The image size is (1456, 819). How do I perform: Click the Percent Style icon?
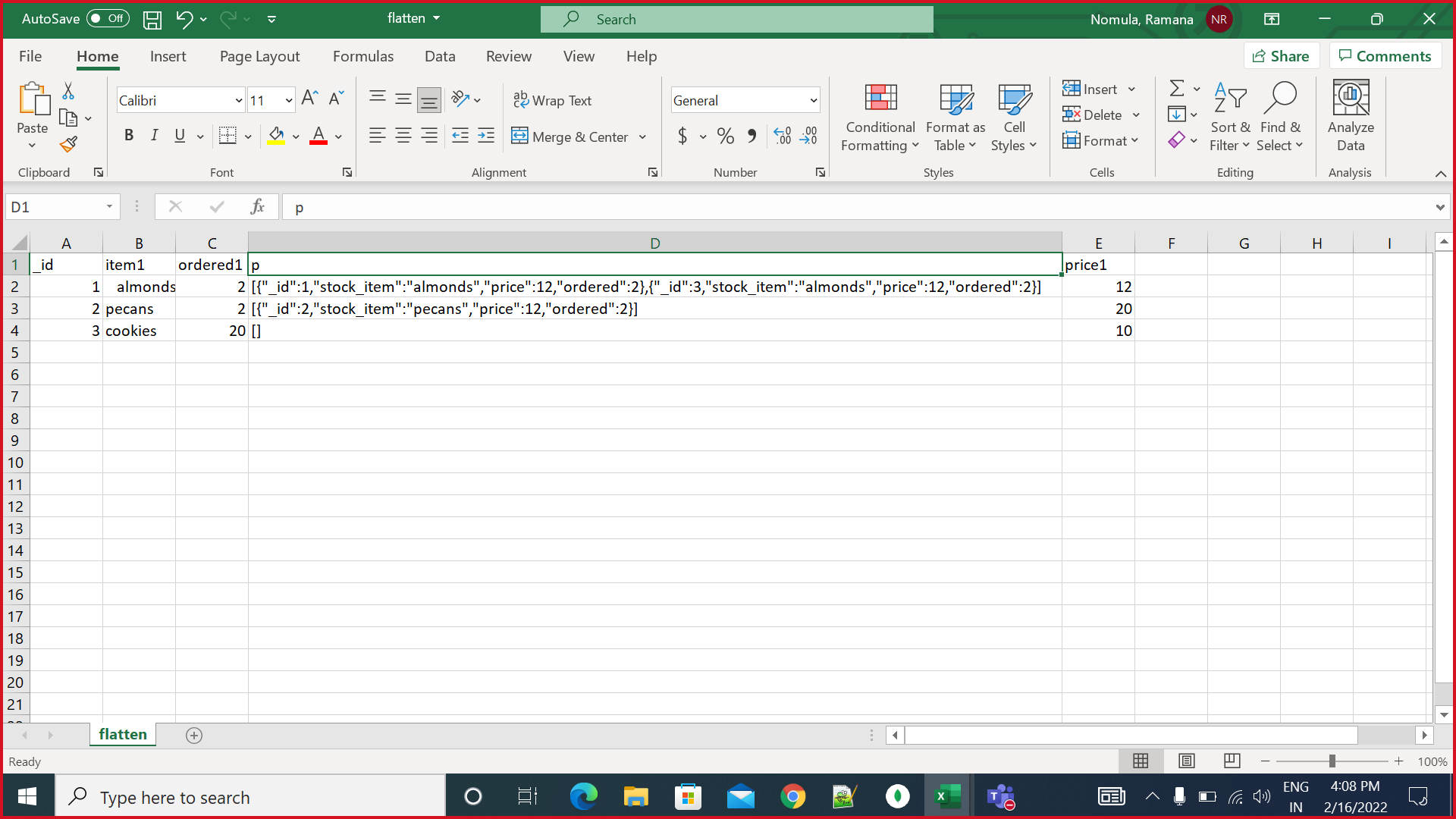(x=725, y=136)
